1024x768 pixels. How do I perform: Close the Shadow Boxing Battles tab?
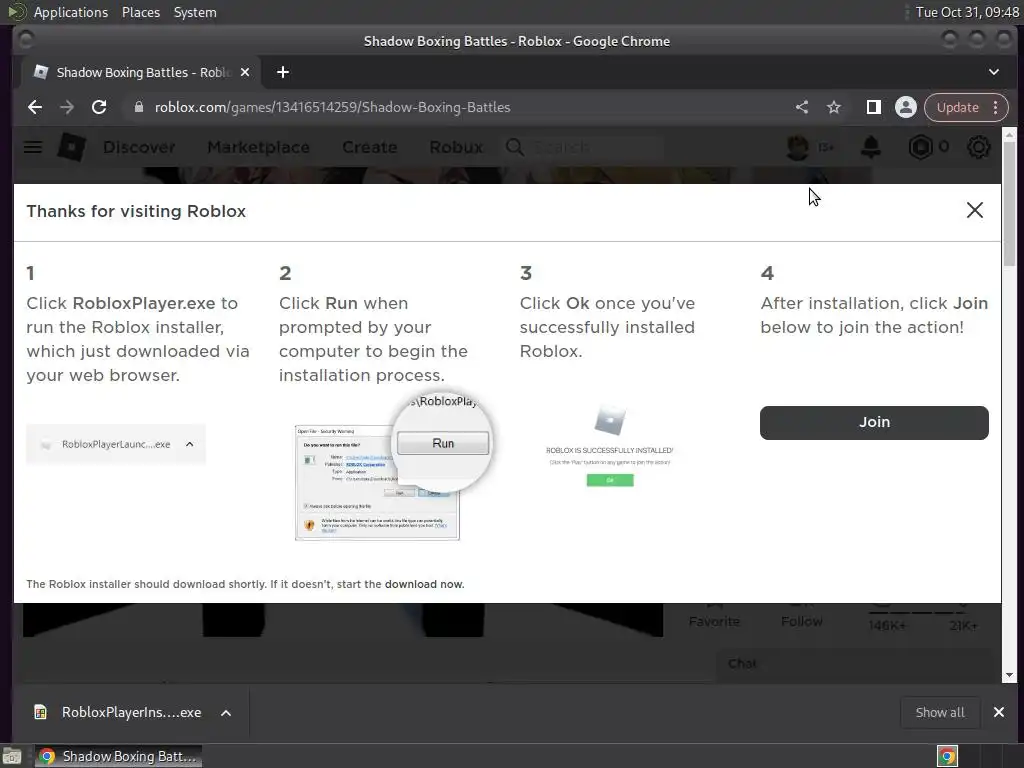click(245, 72)
